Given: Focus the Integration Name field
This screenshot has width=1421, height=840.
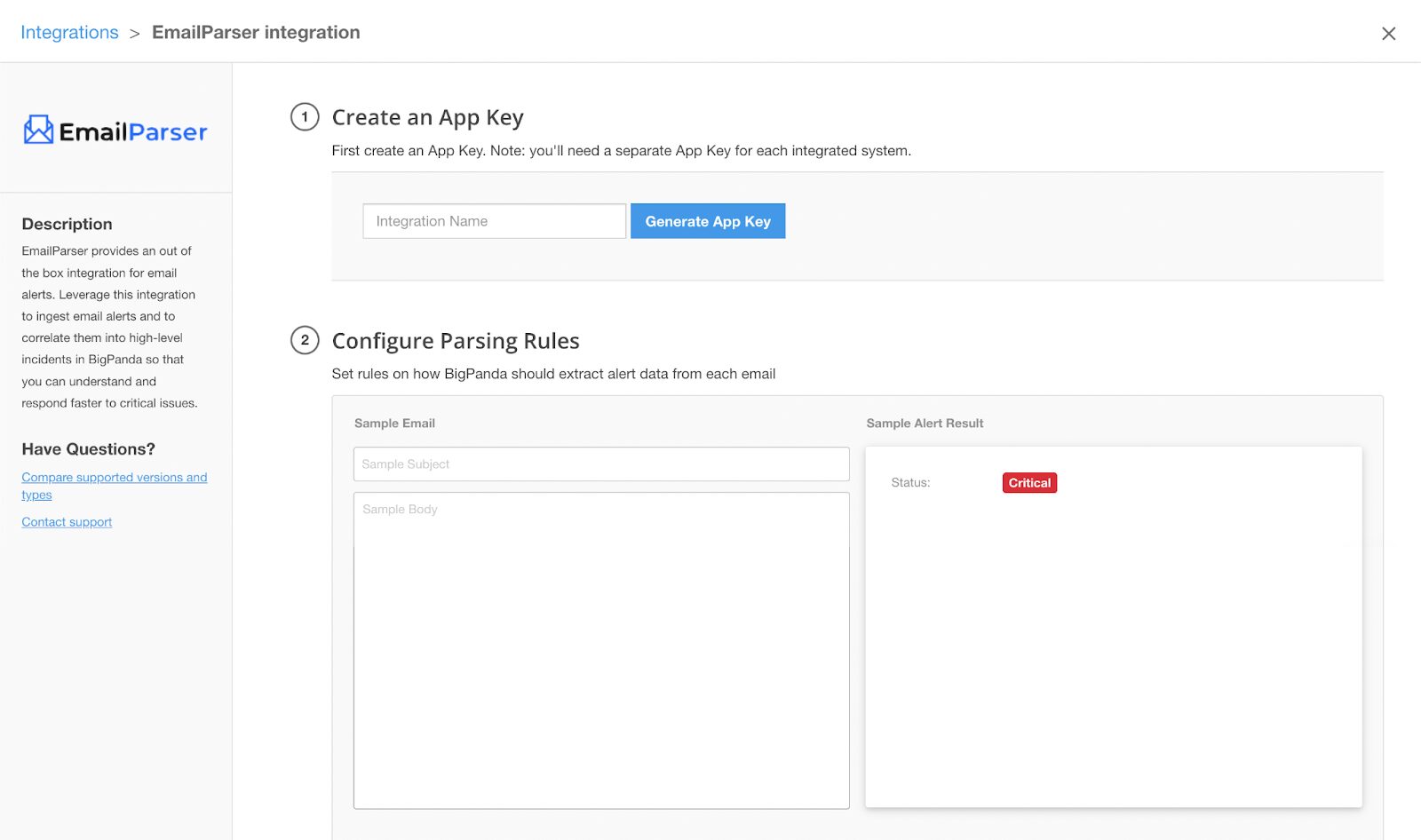Looking at the screenshot, I should pos(494,221).
